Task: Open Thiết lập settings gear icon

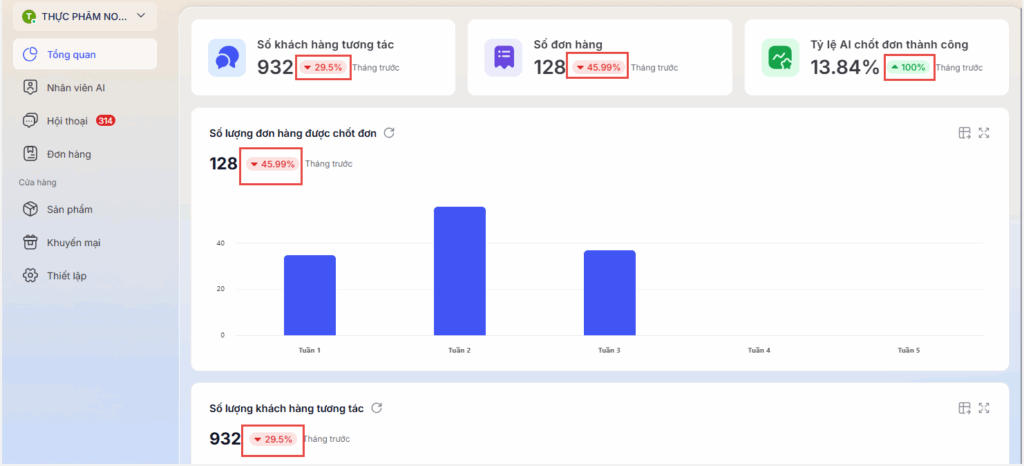Action: (x=30, y=275)
